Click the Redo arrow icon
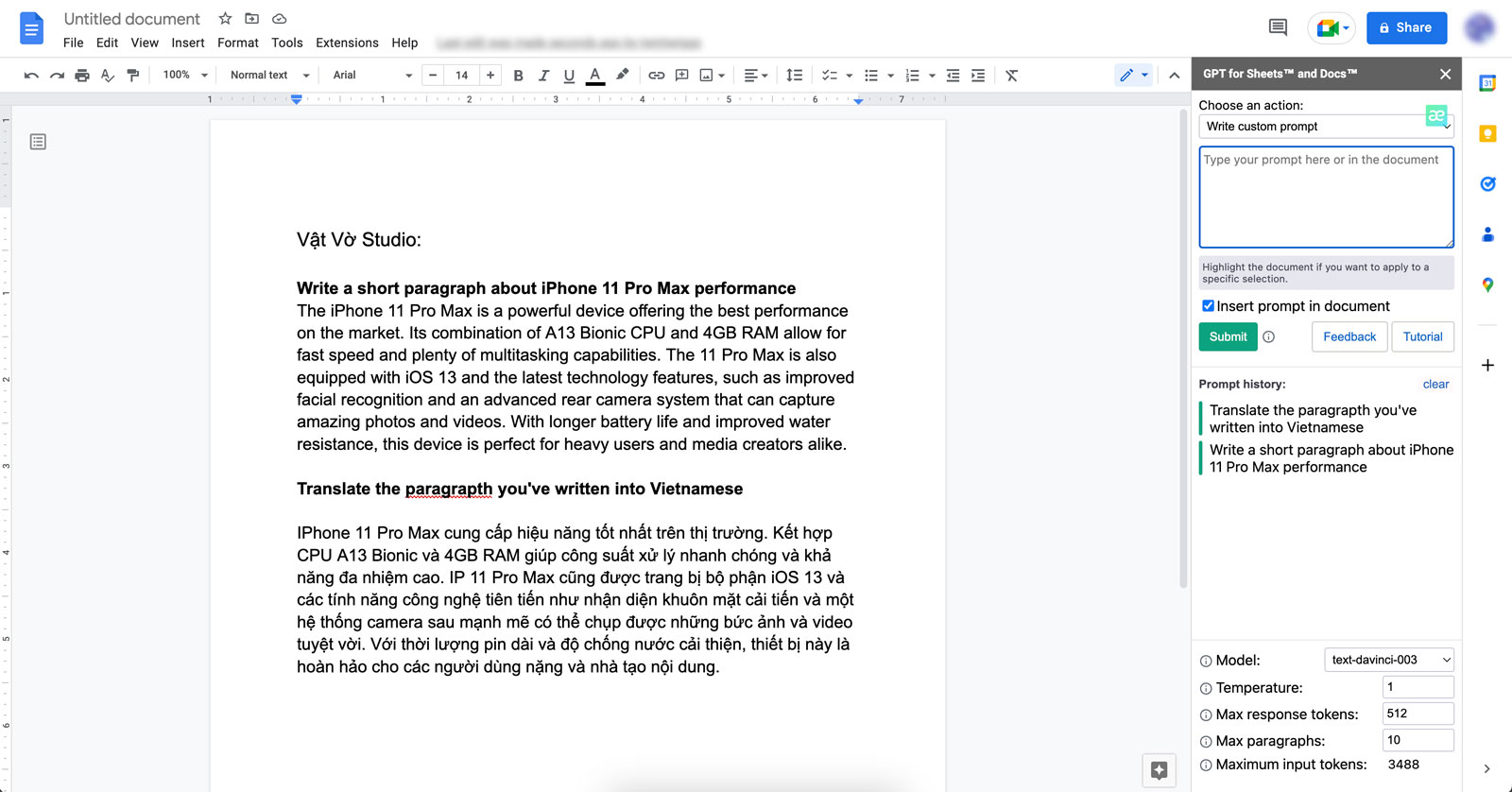1512x792 pixels. click(x=57, y=76)
